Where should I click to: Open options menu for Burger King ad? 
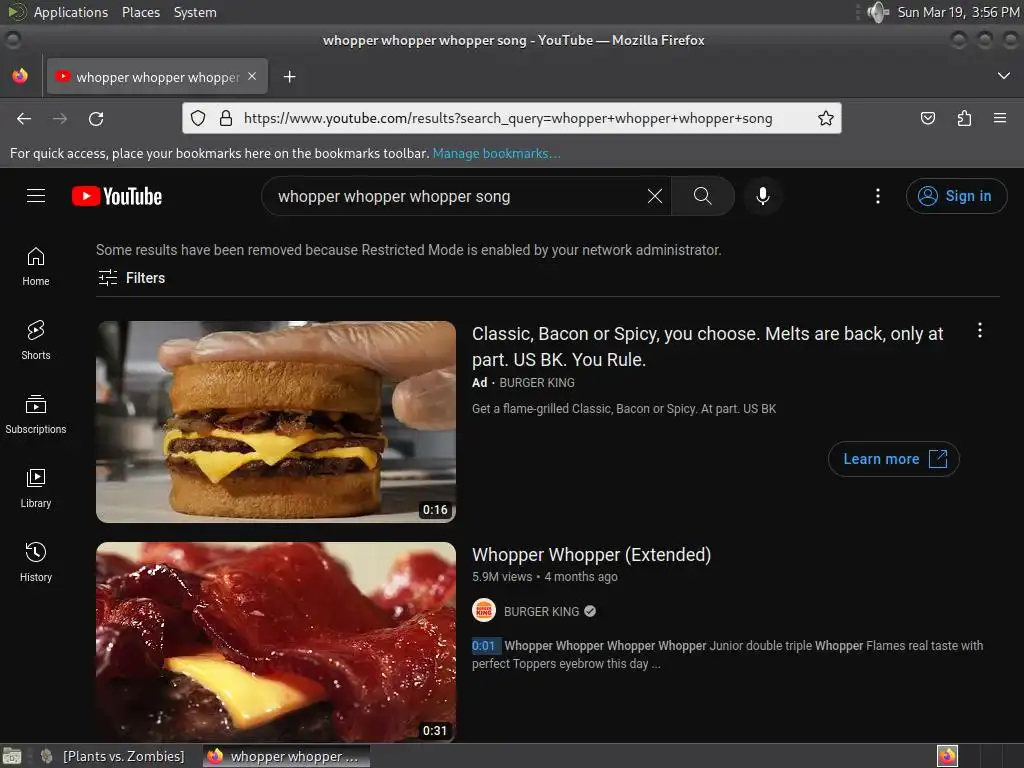pyautogui.click(x=980, y=330)
